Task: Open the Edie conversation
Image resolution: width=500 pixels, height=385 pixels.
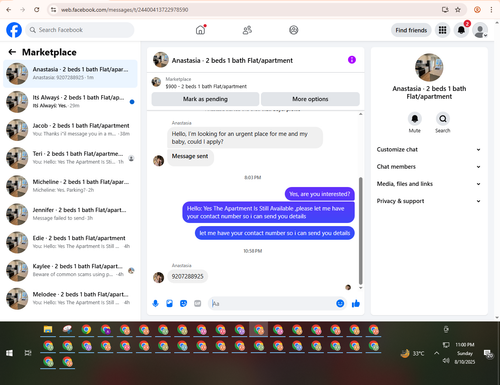Action: [70, 242]
